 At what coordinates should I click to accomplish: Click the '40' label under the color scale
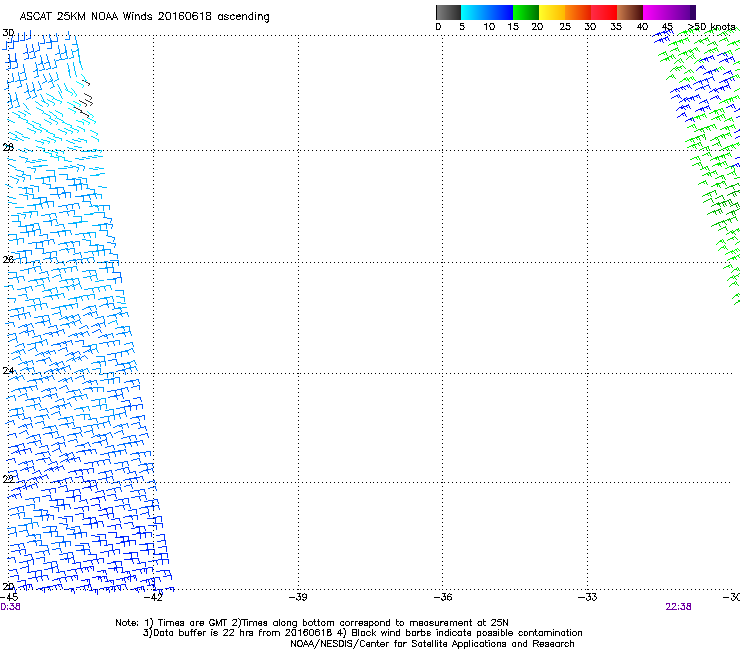click(642, 27)
